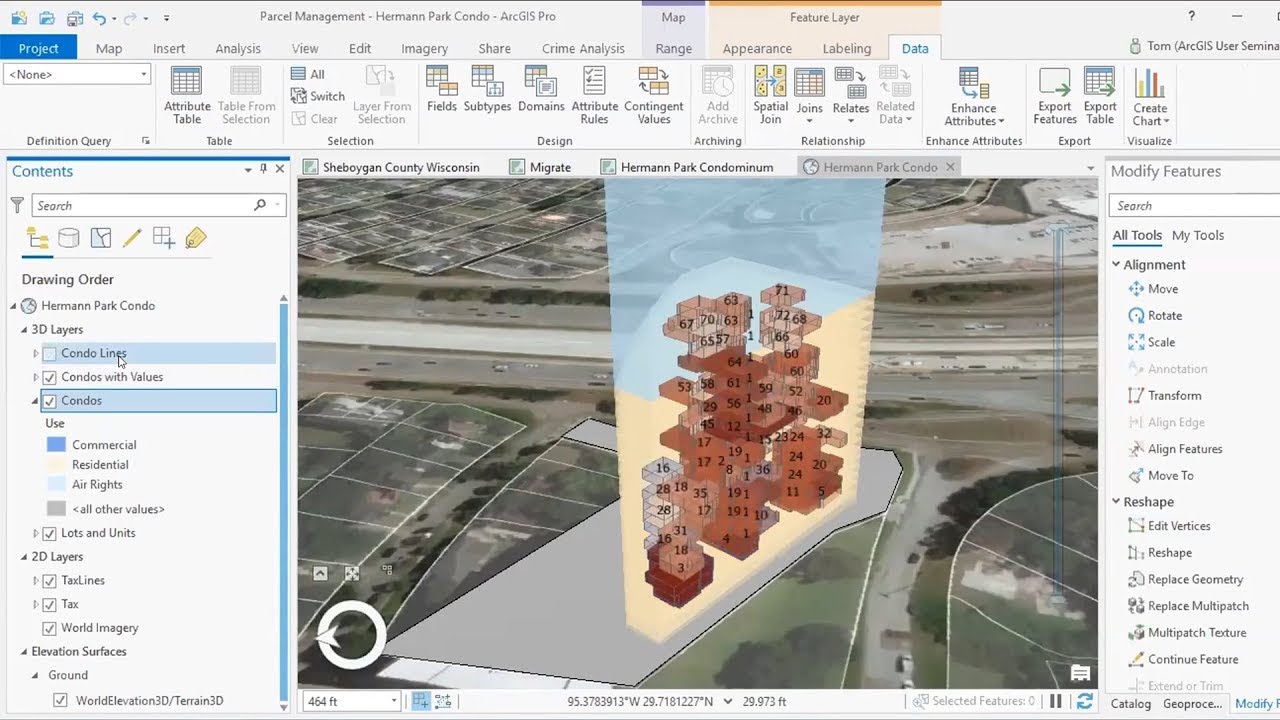Uncheck the Condos layer visibility

(49, 401)
